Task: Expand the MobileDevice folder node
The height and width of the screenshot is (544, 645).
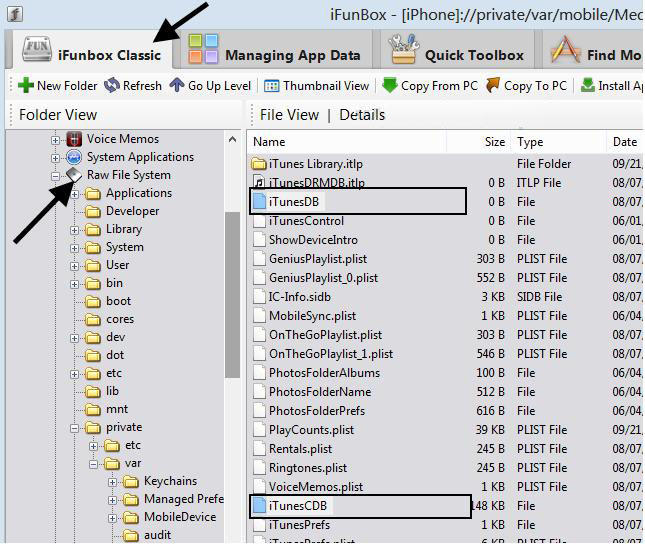Action: pos(112,518)
